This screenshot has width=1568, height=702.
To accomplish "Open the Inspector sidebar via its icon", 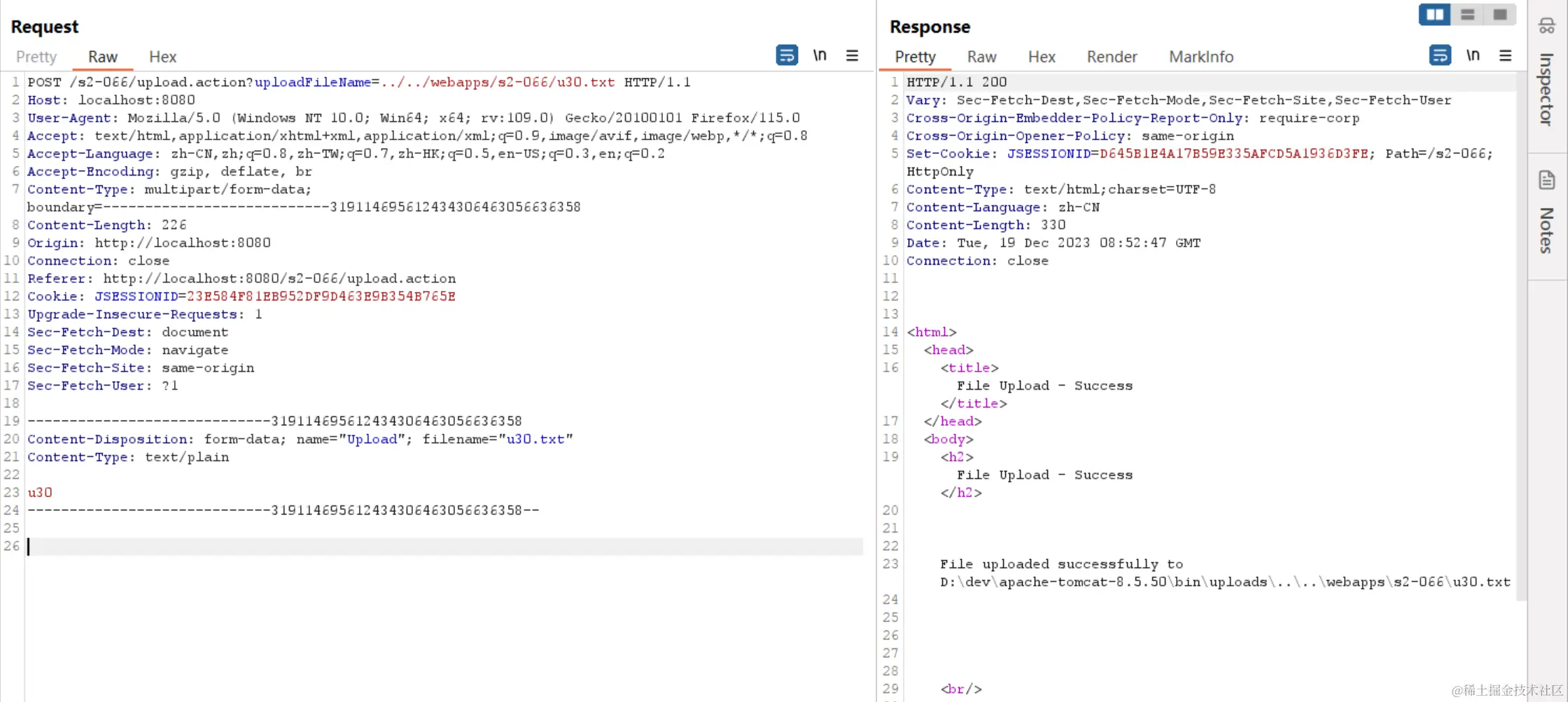I will [x=1546, y=24].
